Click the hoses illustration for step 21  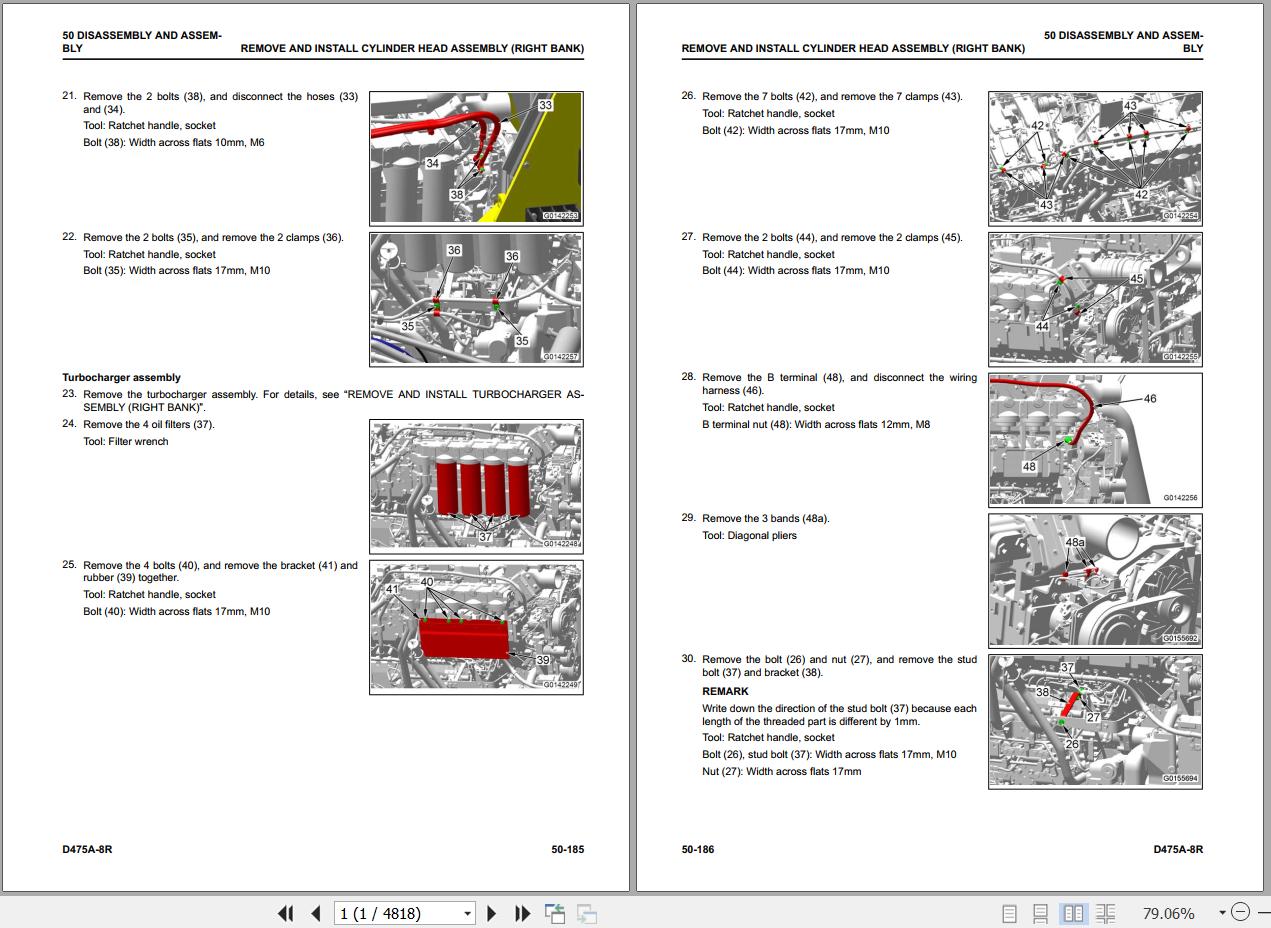click(x=476, y=158)
